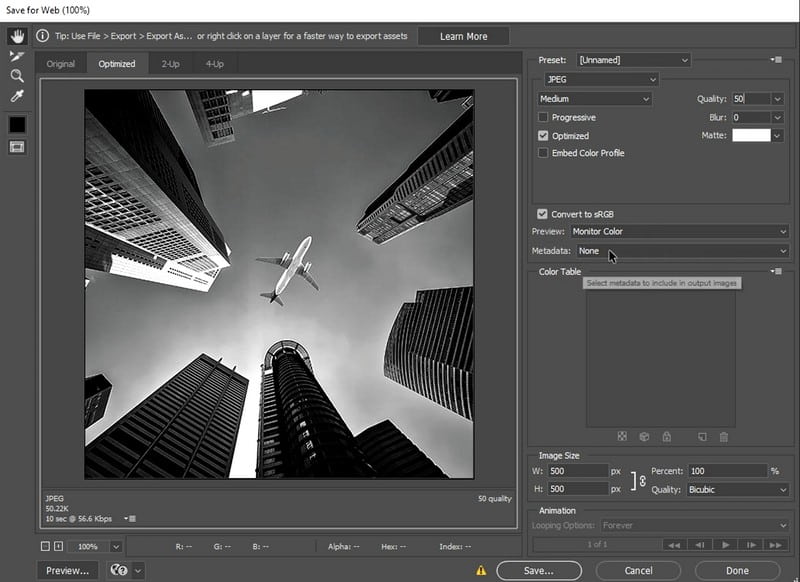Image resolution: width=800 pixels, height=582 pixels.
Task: Click the Save button
Action: click(537, 569)
